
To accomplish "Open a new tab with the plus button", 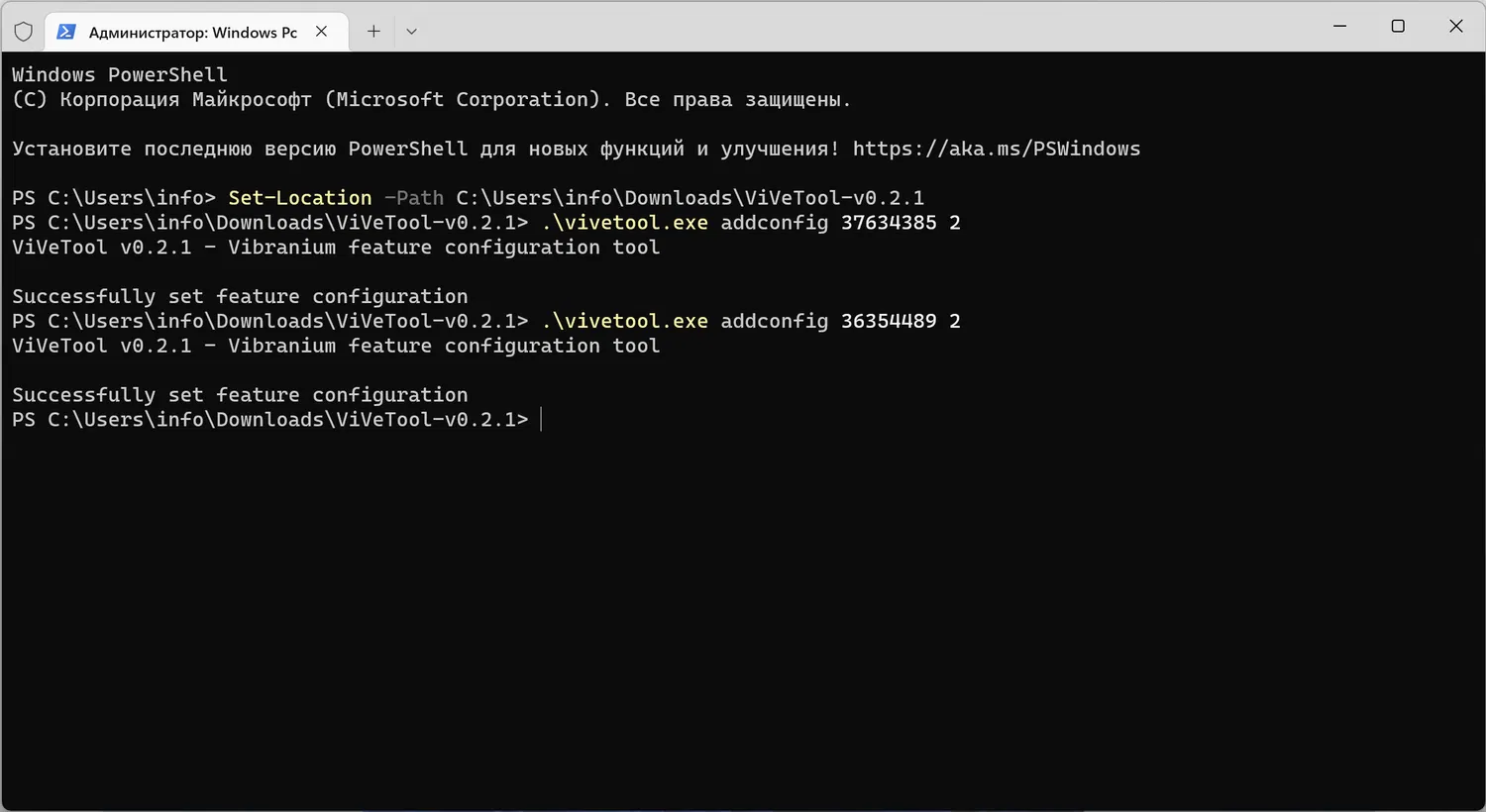I will point(373,32).
